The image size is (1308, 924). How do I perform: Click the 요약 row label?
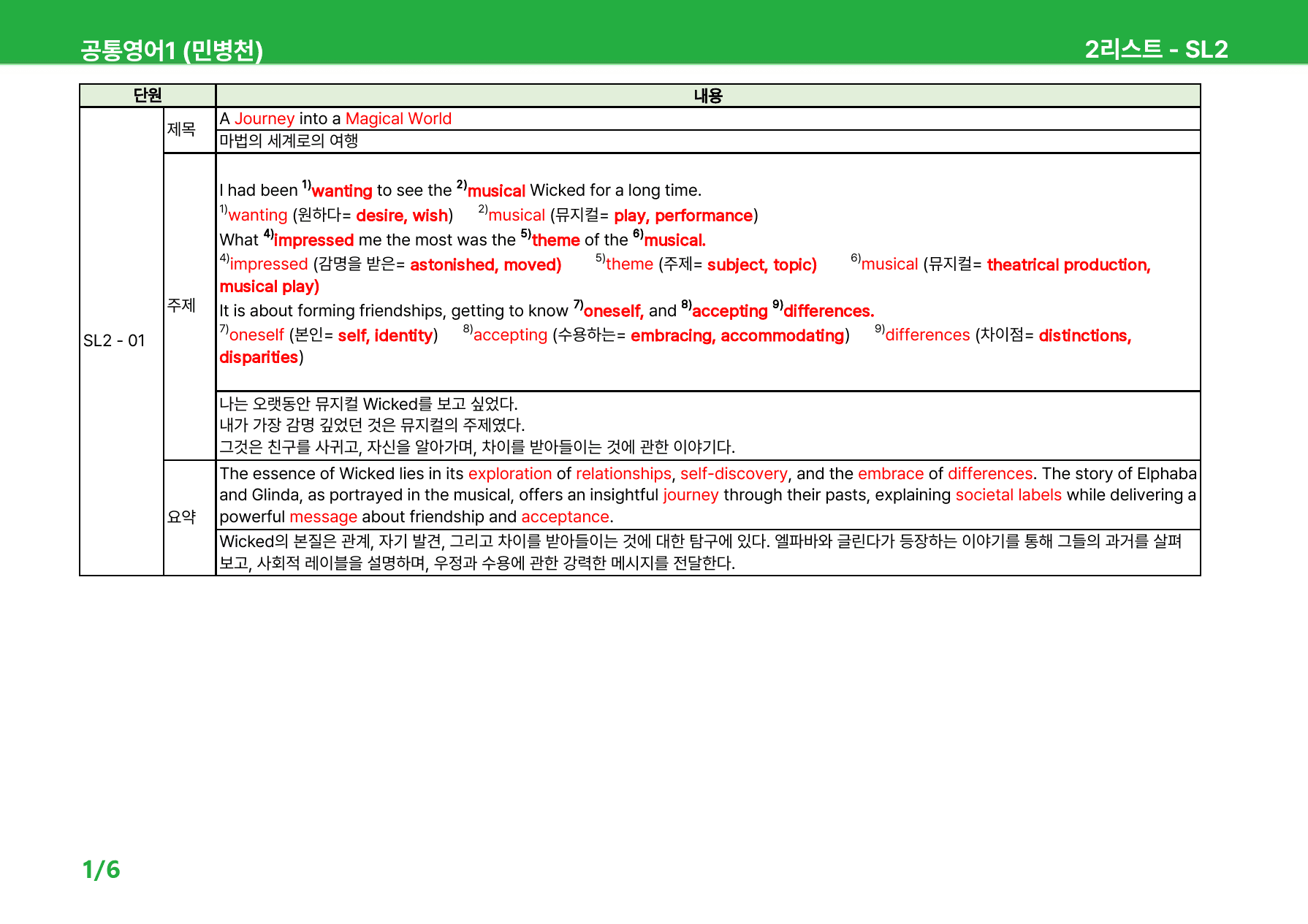[x=181, y=517]
